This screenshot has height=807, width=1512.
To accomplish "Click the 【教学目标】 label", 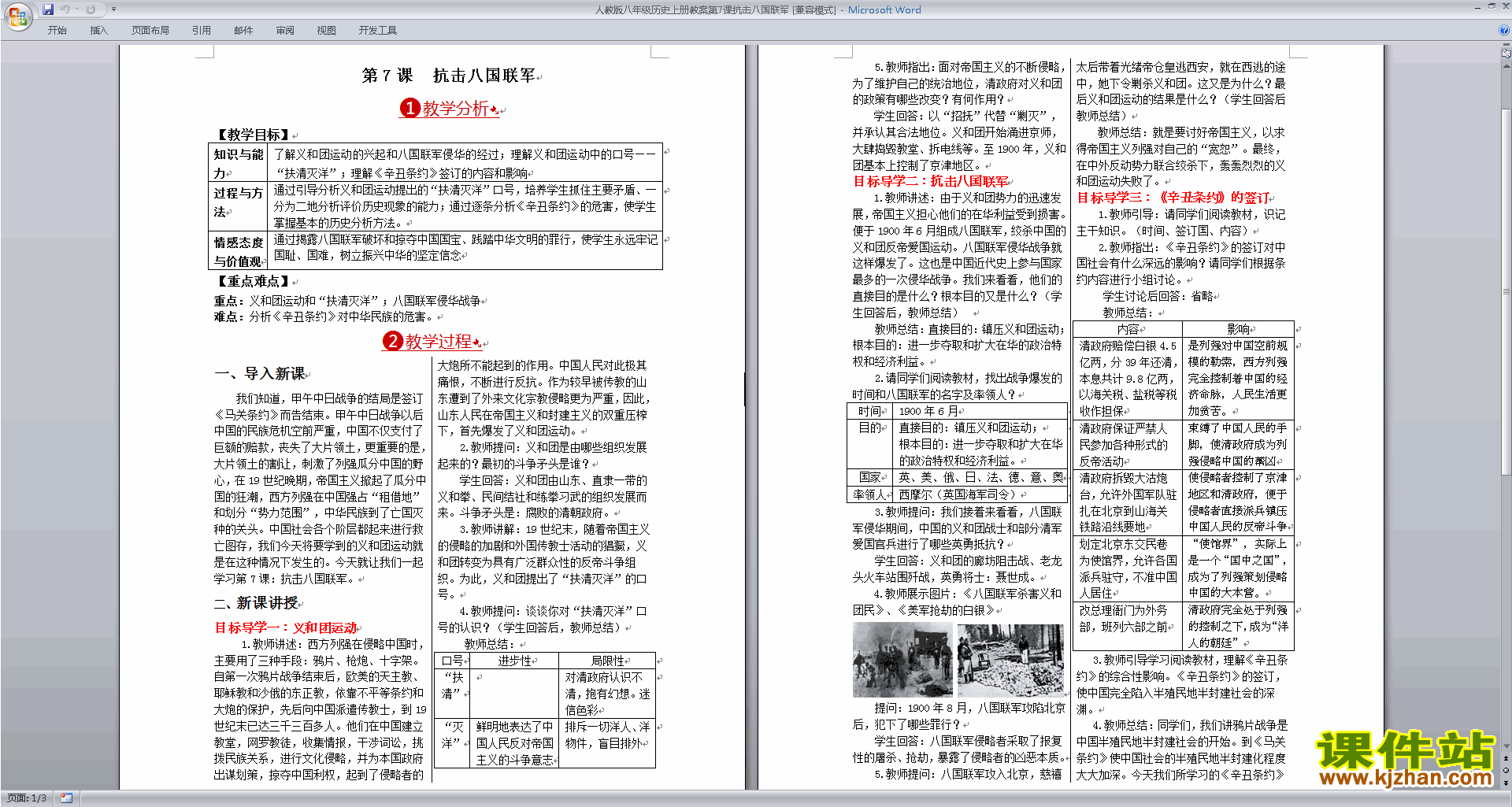I will [252, 135].
